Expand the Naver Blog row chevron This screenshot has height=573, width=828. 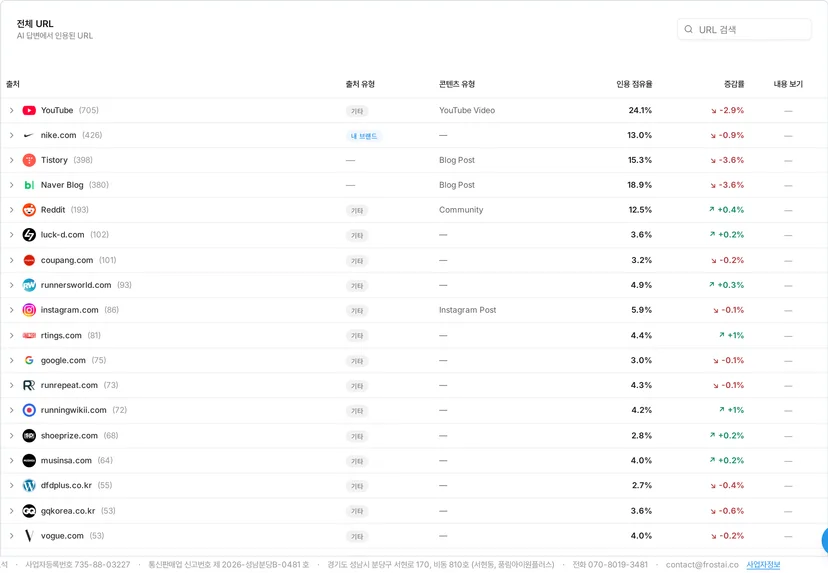(11, 185)
